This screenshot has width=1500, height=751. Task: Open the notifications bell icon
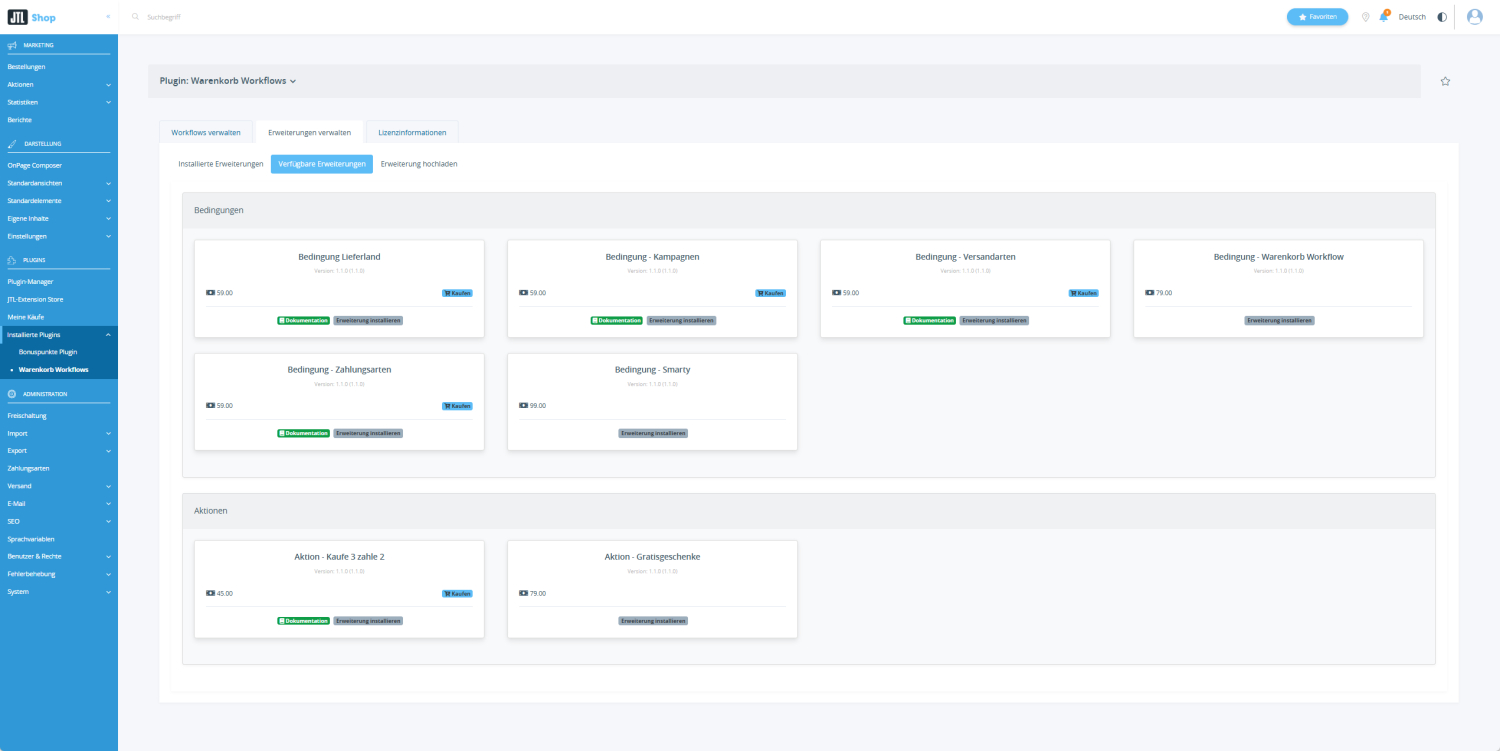(1384, 17)
